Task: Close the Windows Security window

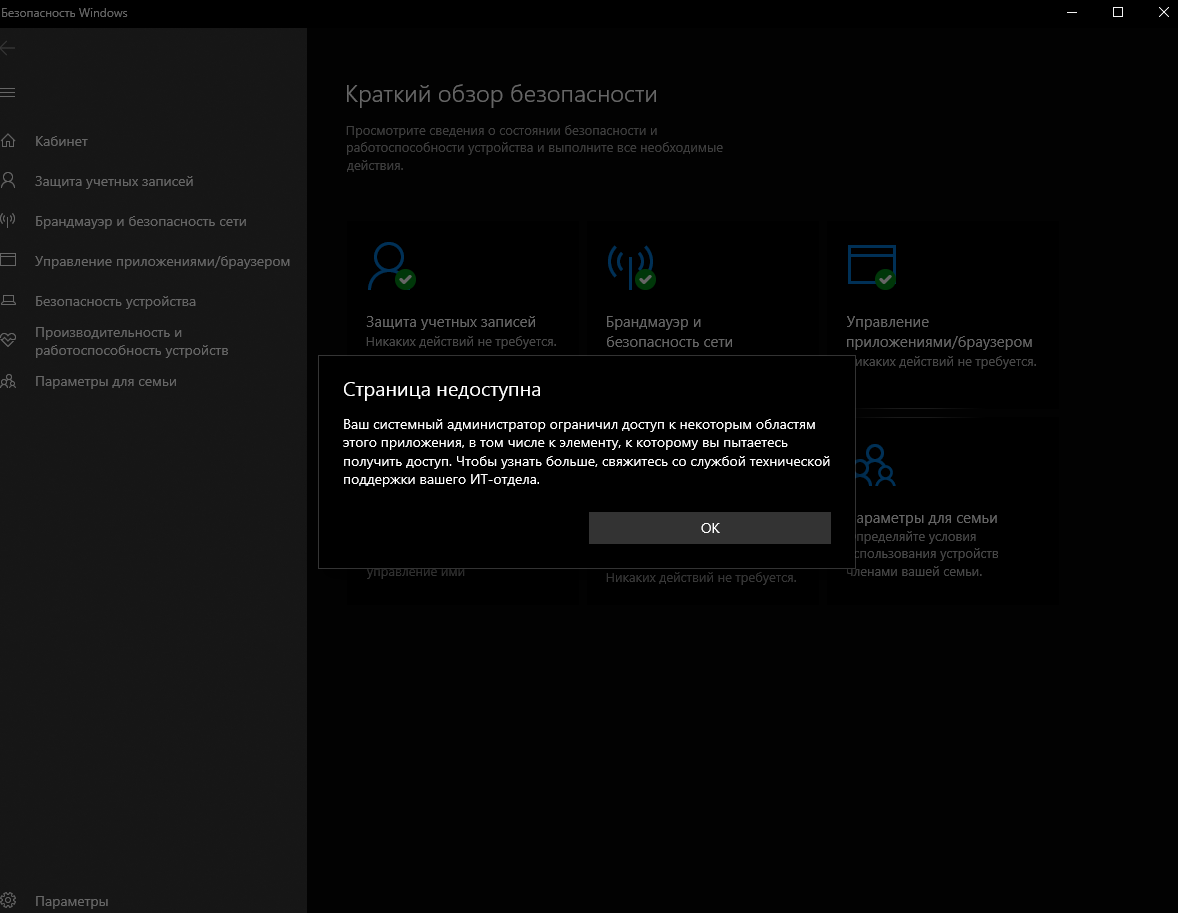Action: 1163,13
